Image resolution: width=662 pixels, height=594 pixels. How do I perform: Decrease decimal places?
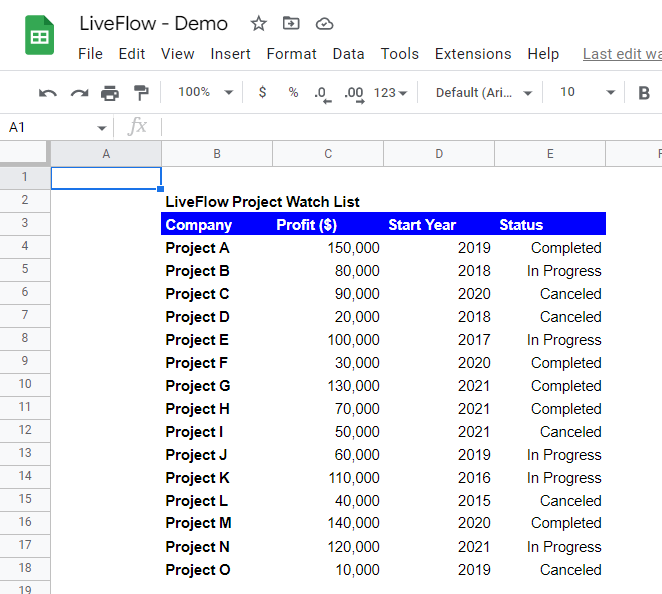323,94
